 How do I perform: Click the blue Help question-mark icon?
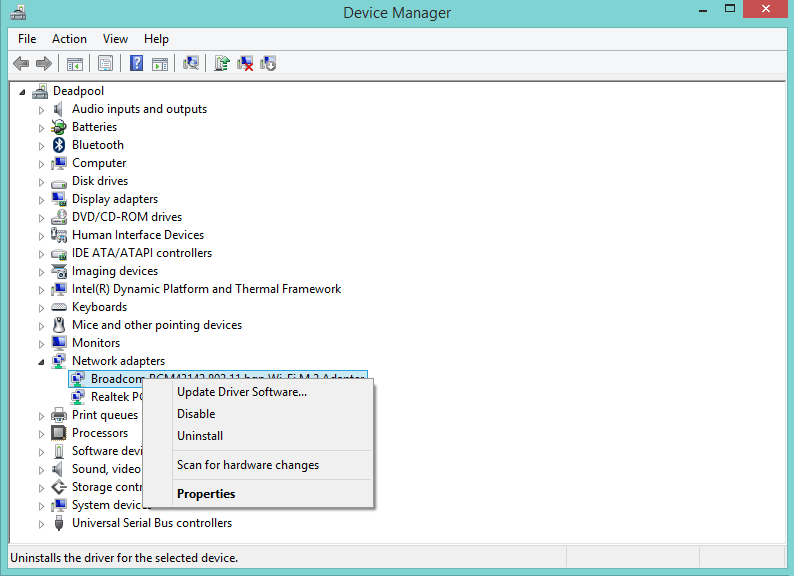pos(136,63)
